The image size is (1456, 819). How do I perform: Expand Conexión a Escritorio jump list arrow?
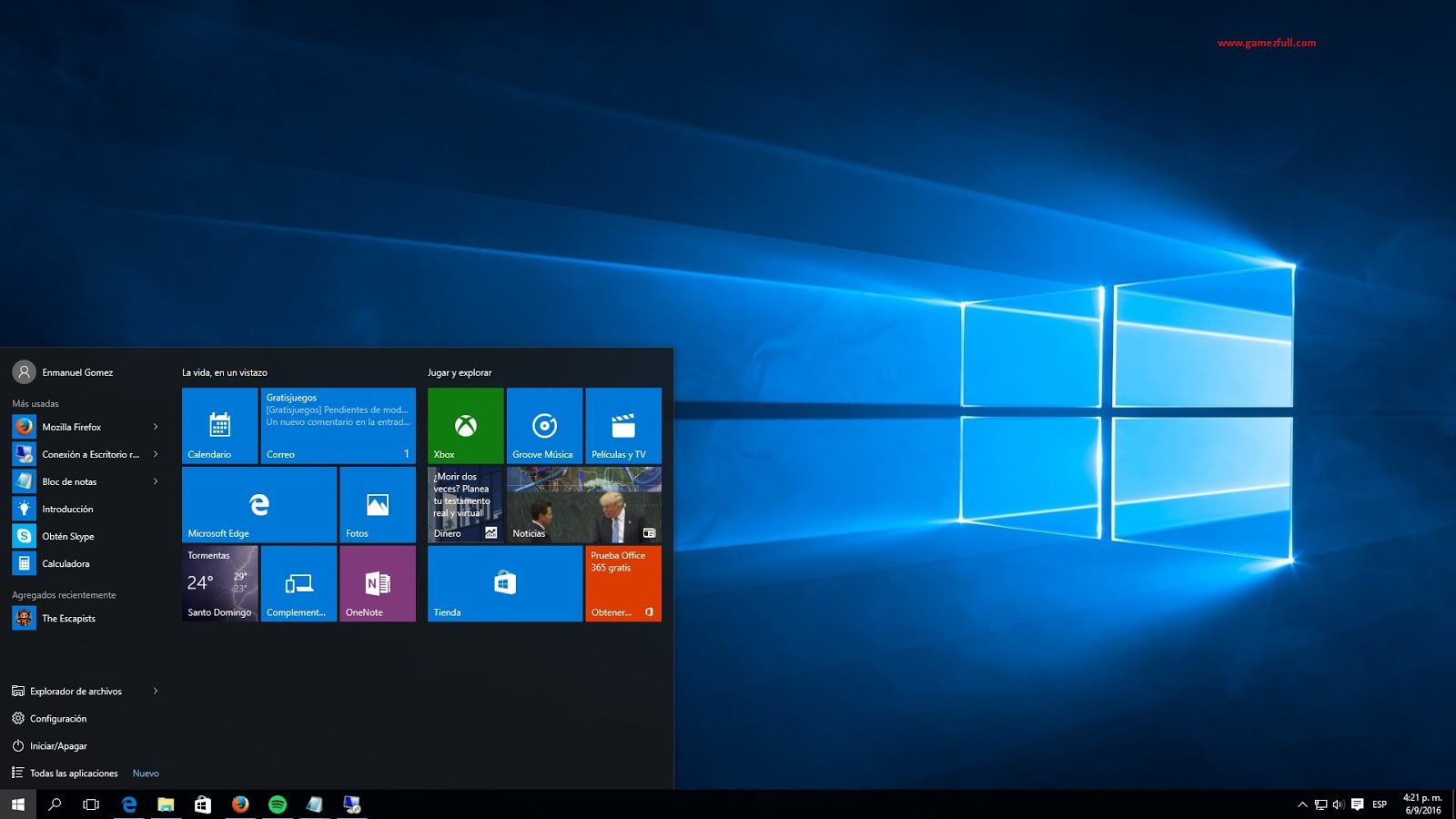(156, 454)
